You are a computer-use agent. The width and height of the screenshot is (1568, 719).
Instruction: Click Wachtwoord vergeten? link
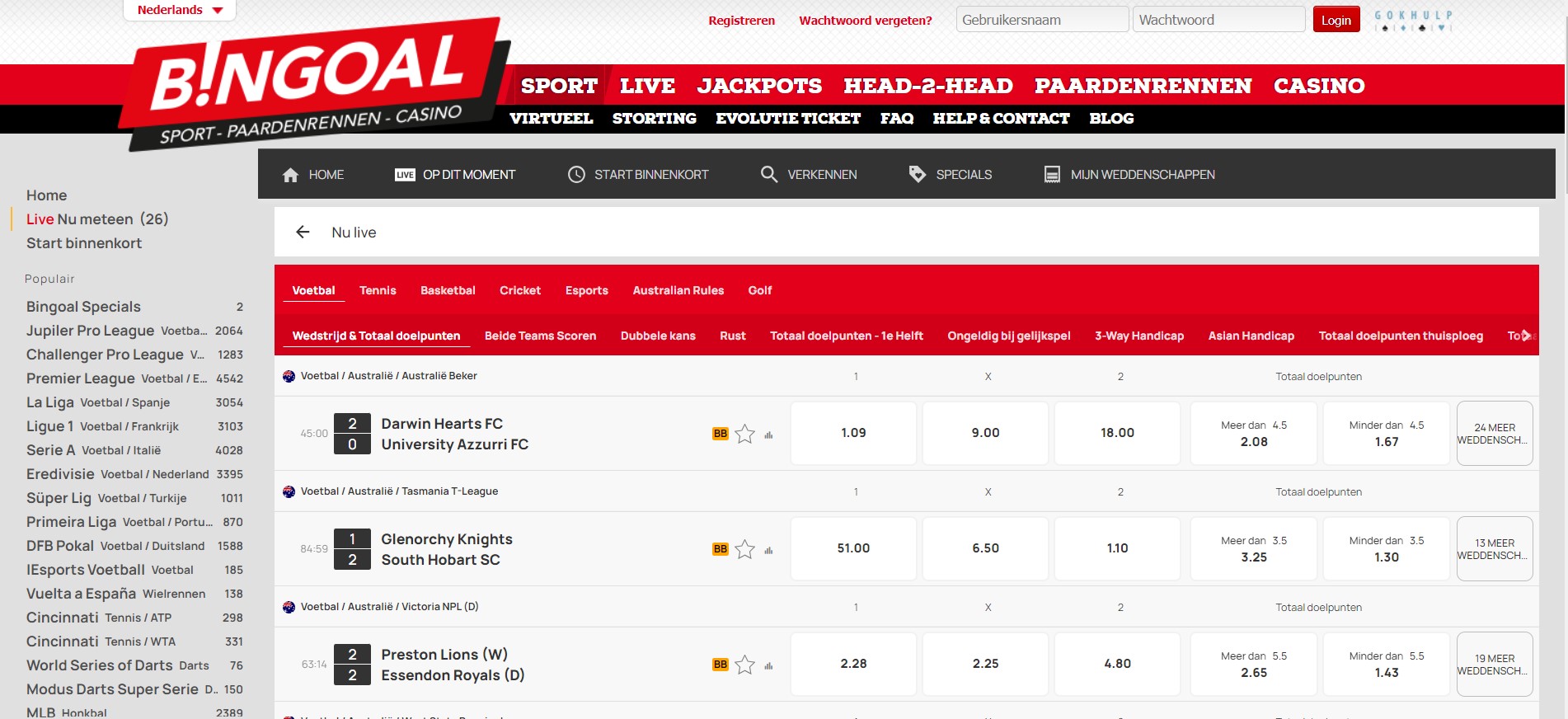pyautogui.click(x=866, y=21)
